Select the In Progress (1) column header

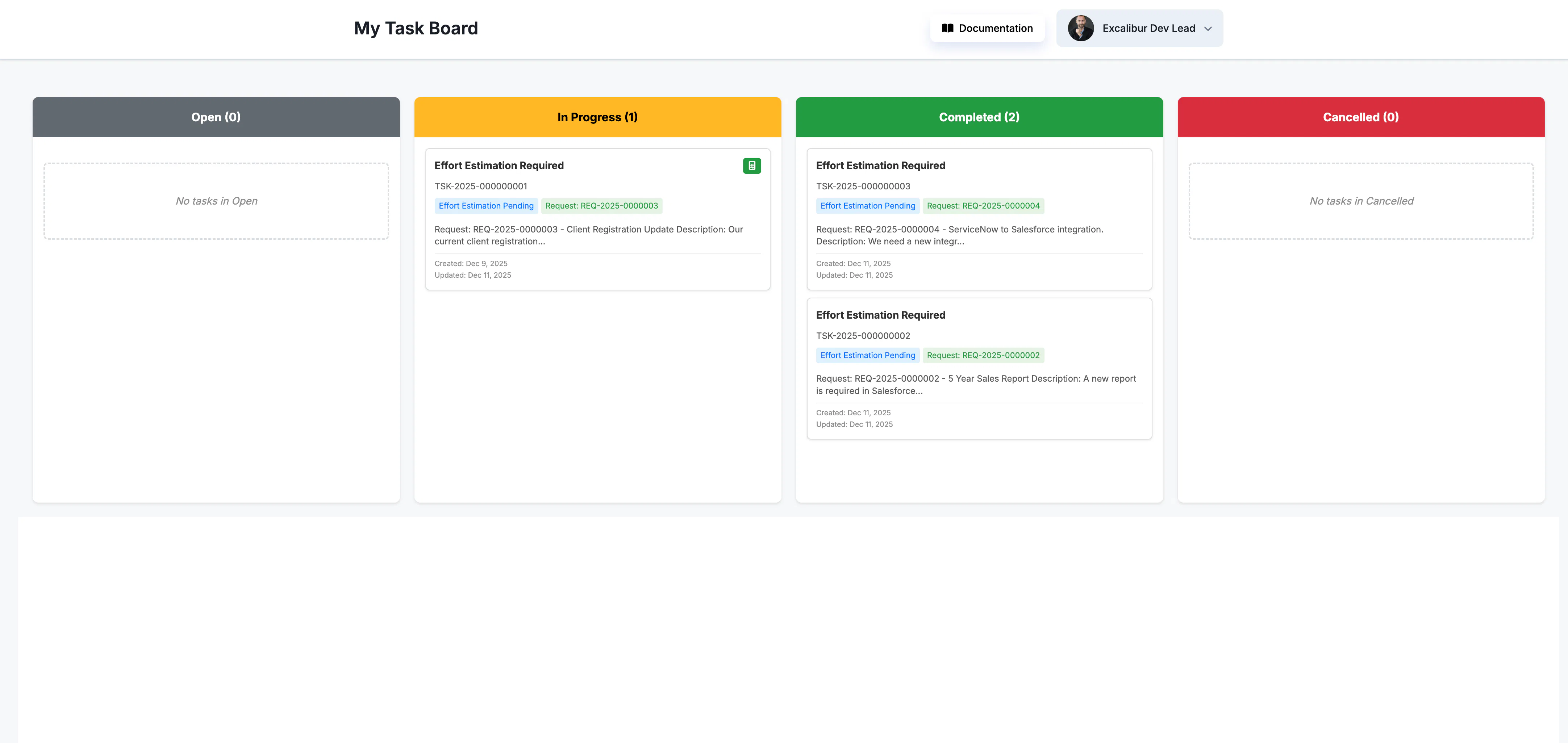point(598,117)
